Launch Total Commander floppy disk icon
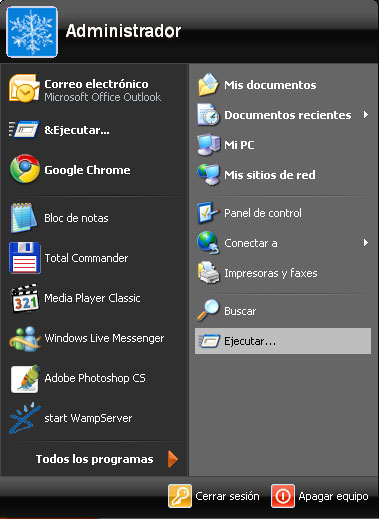 click(25, 258)
